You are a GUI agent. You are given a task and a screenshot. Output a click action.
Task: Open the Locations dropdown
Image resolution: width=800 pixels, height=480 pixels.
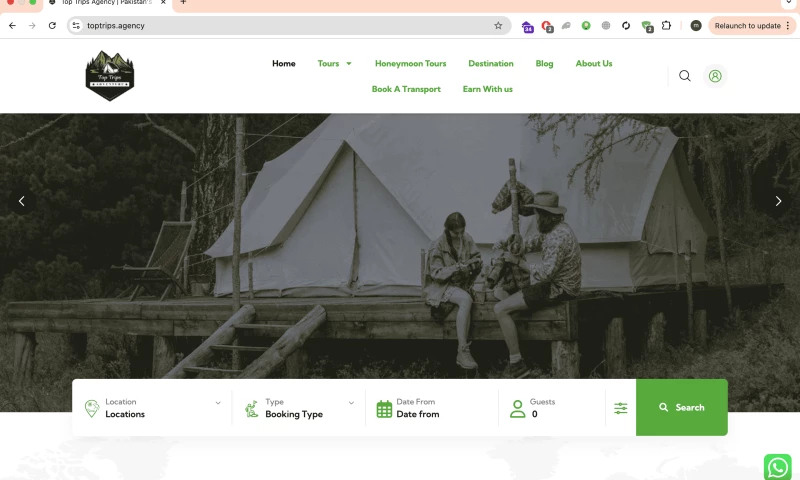click(x=155, y=408)
